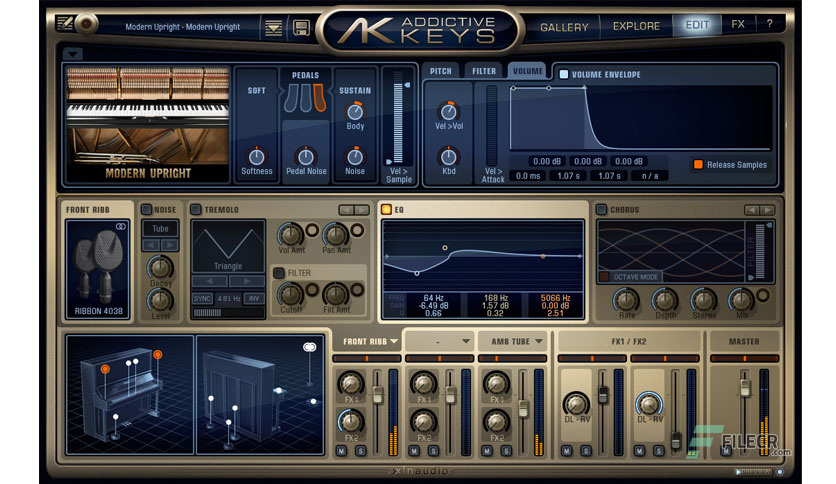Switch to the Explore page
836x484 pixels.
click(x=636, y=26)
